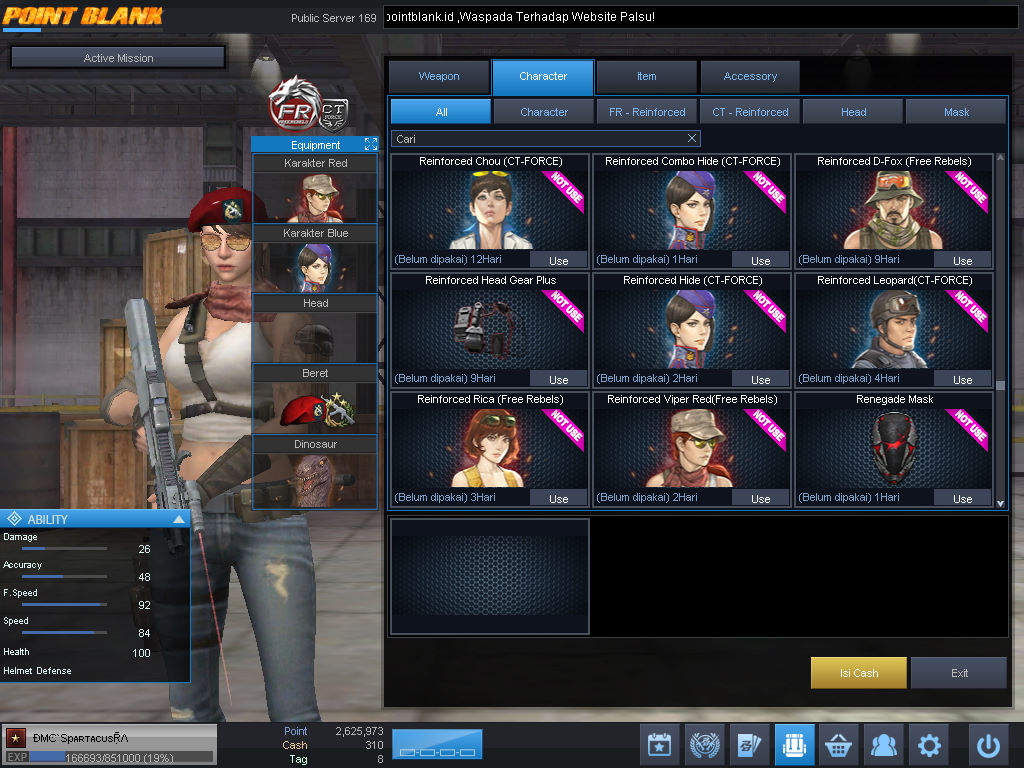The height and width of the screenshot is (768, 1024).
Task: Select the inventory backpack icon
Action: [794, 744]
